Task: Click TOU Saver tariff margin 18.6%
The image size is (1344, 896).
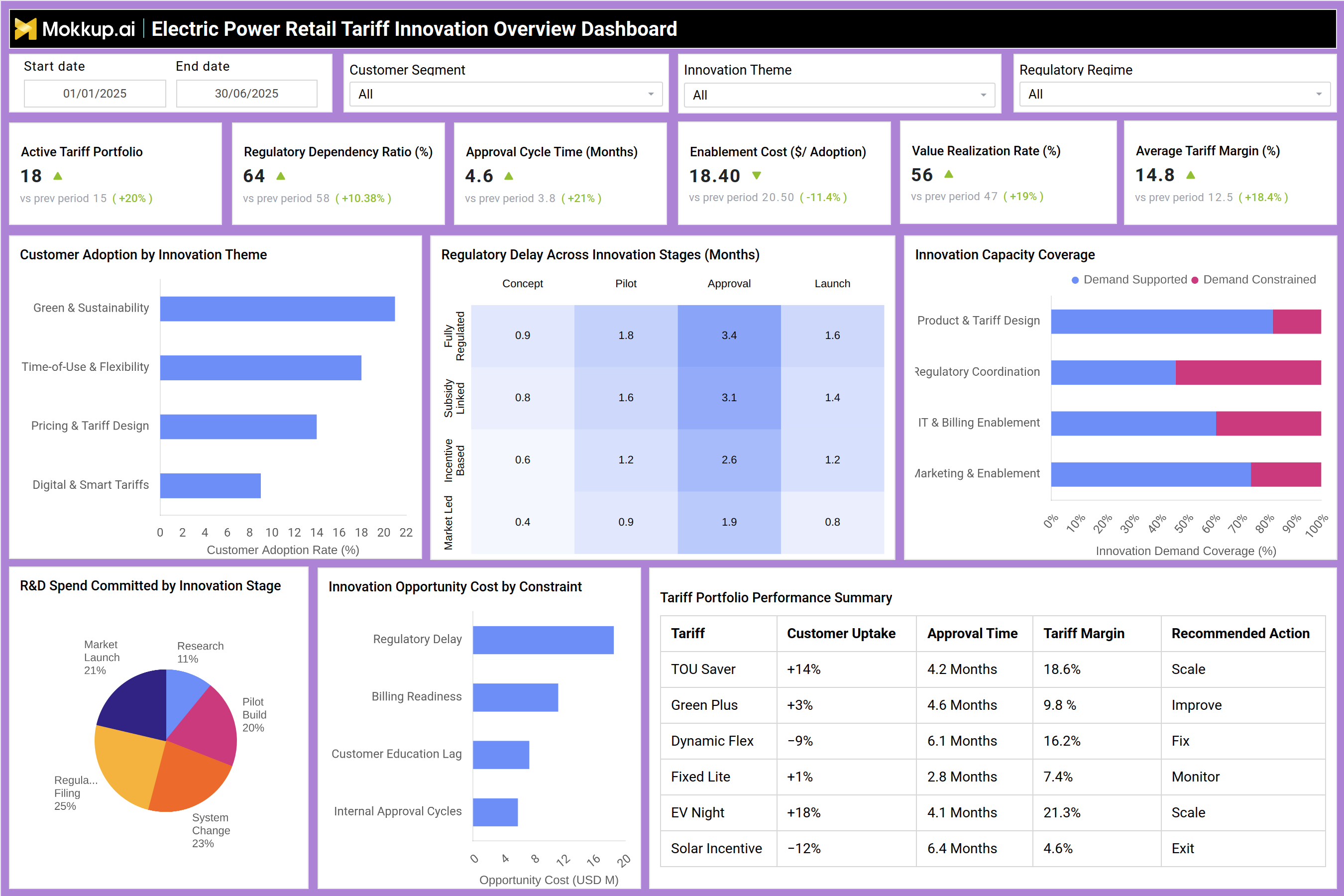Action: 1062,669
